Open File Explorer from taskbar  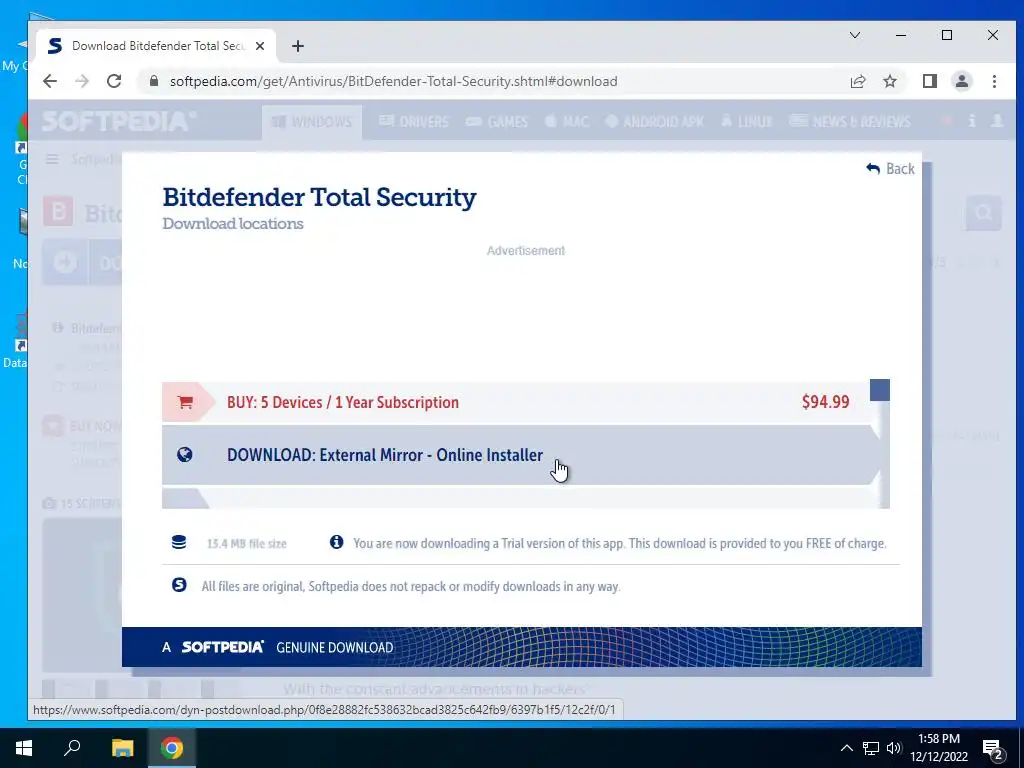122,748
